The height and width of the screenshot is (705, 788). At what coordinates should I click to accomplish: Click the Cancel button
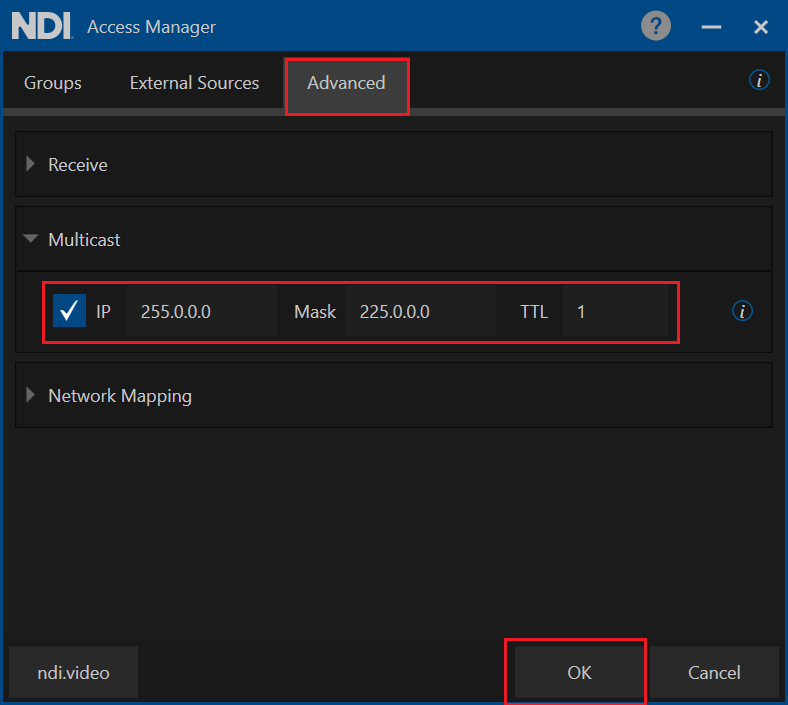pyautogui.click(x=714, y=672)
